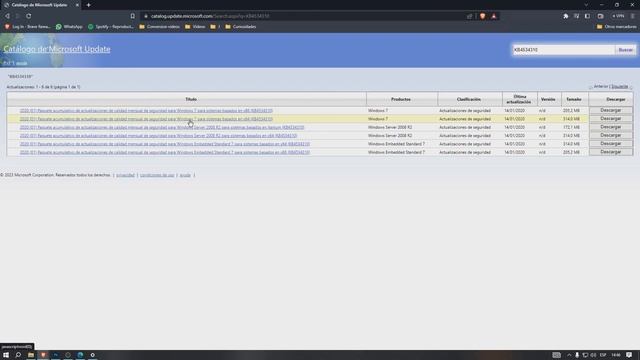Open the Windows Embedded Standard 7 x86 update link

pyautogui.click(x=165, y=152)
